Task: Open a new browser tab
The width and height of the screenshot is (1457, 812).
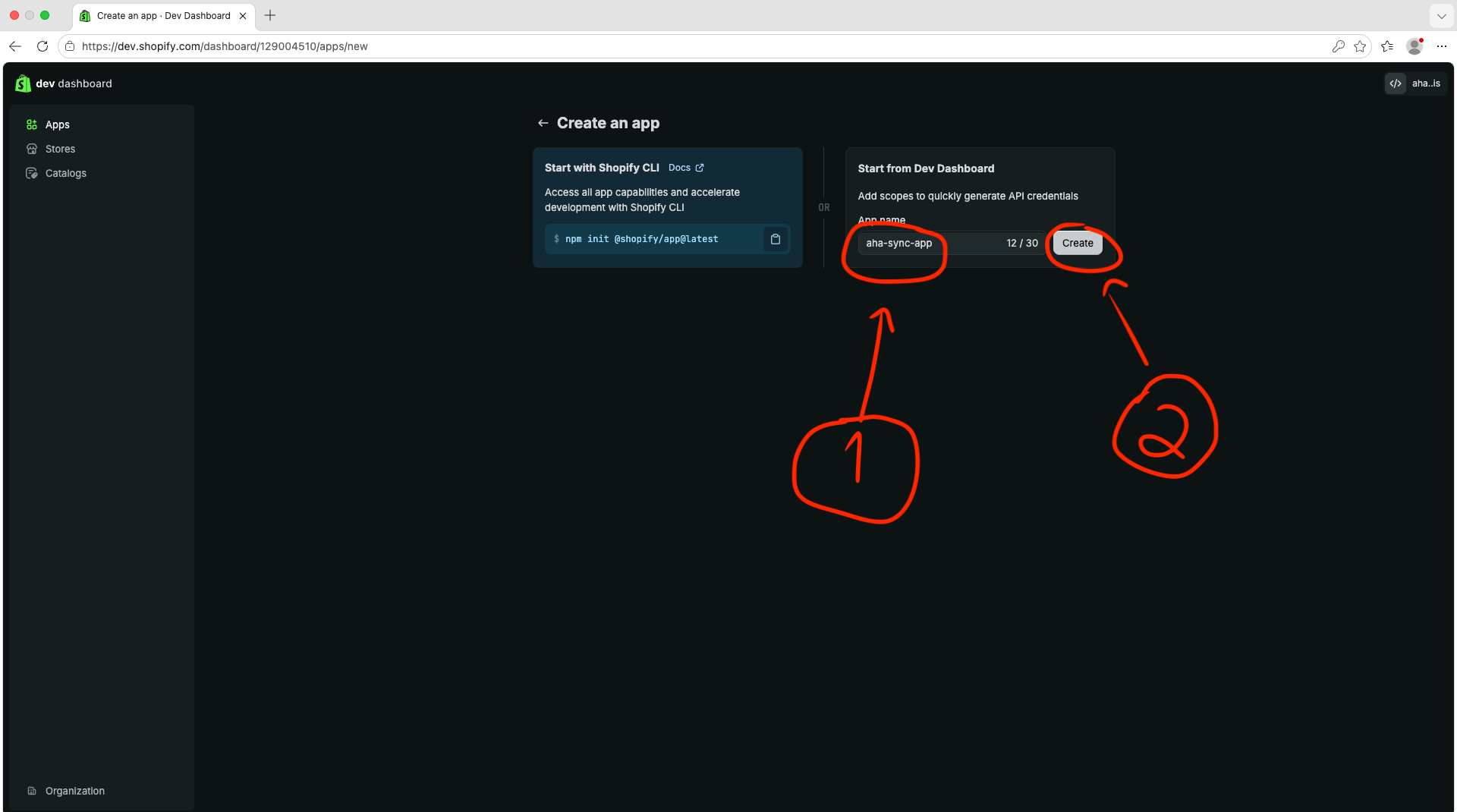Action: click(270, 15)
